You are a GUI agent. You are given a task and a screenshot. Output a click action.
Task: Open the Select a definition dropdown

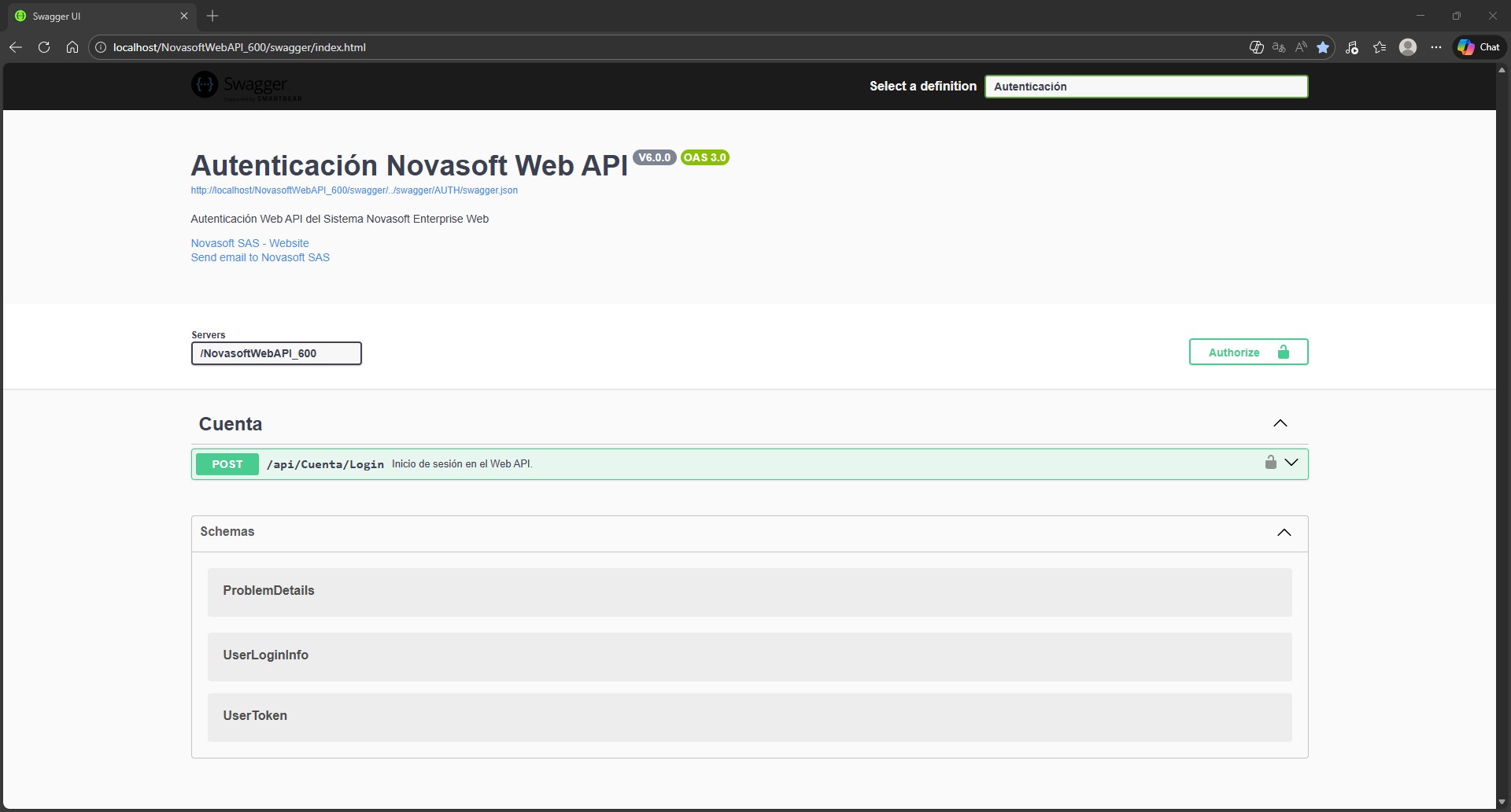tap(1146, 87)
